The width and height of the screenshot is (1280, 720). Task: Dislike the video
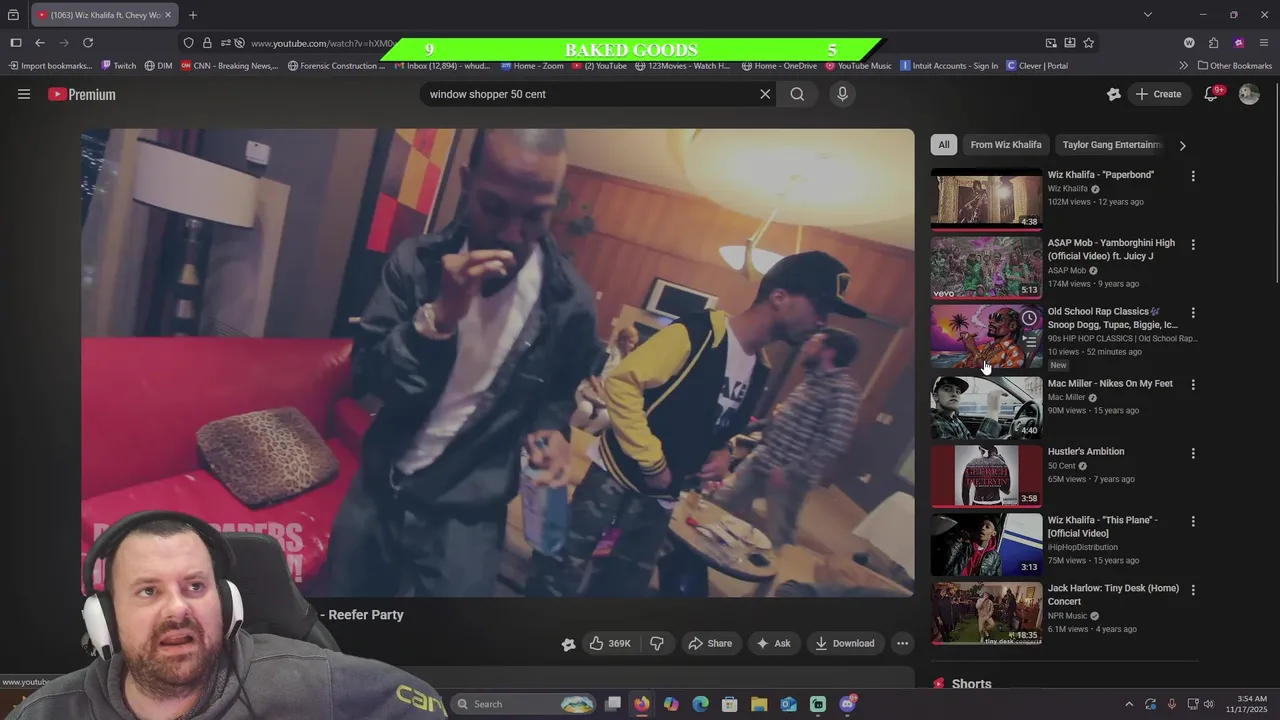point(657,643)
